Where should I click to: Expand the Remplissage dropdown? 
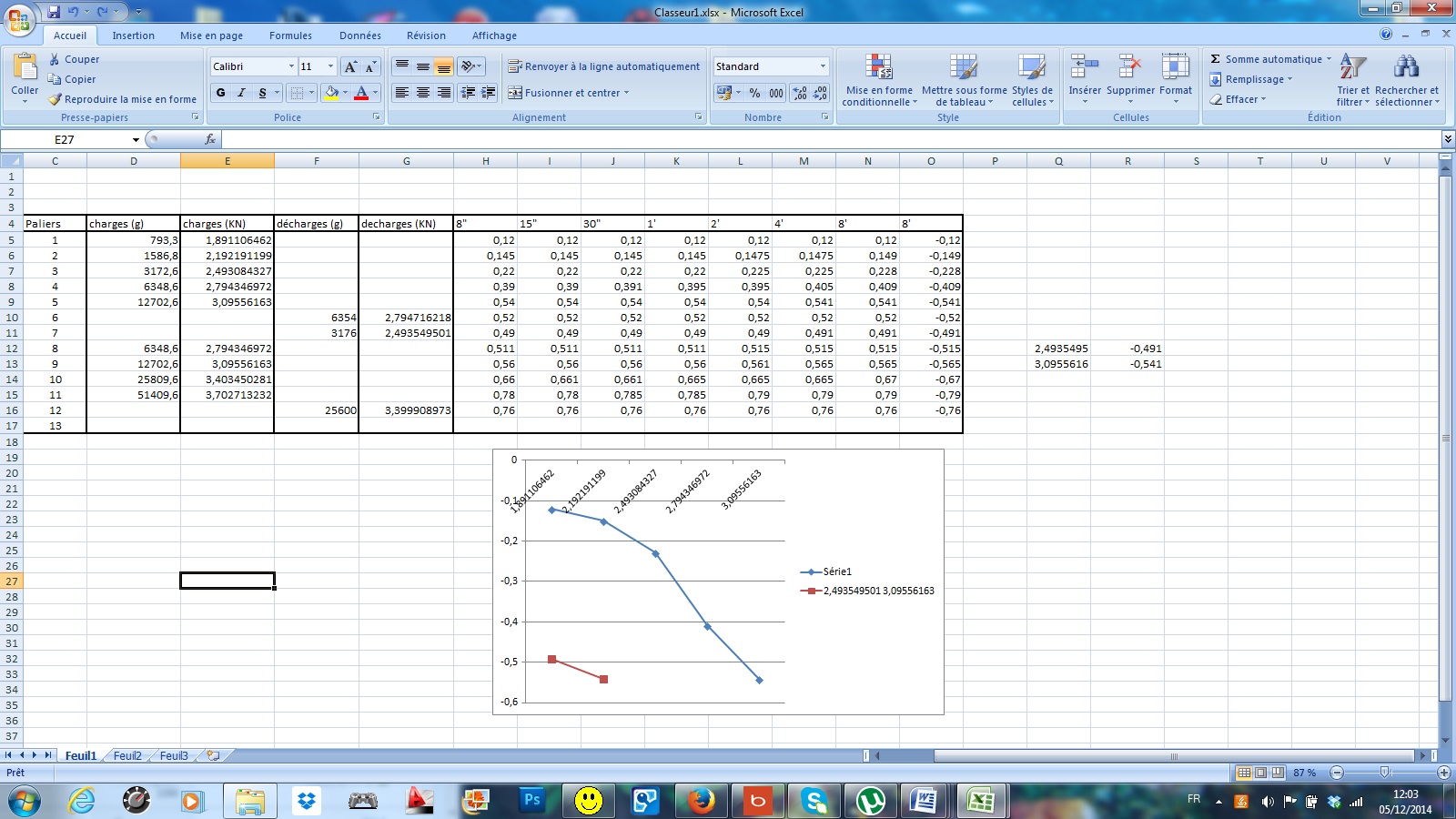tap(1289, 79)
